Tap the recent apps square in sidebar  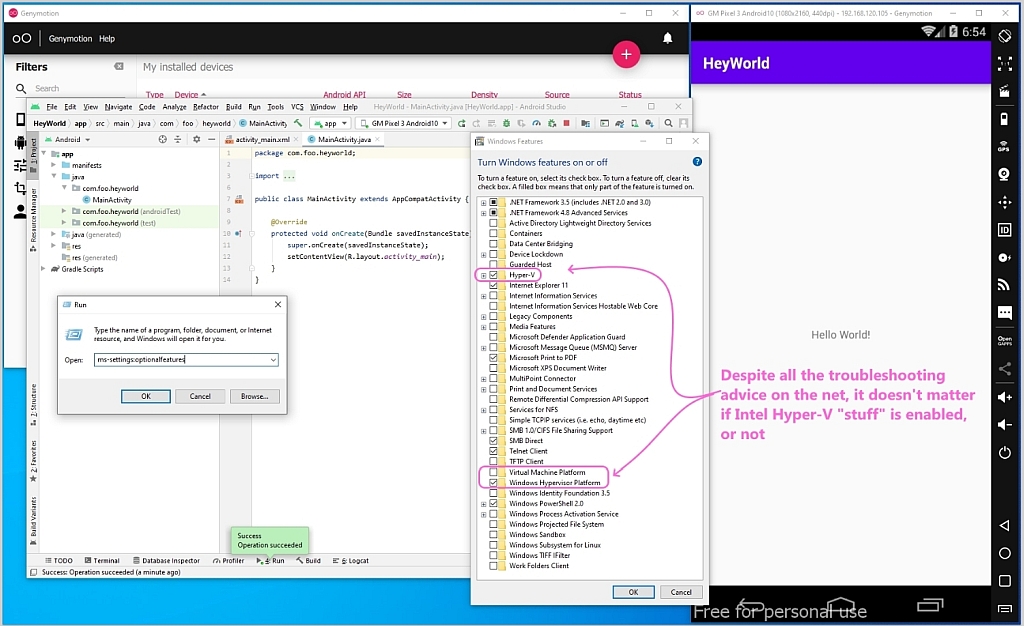(x=1004, y=581)
